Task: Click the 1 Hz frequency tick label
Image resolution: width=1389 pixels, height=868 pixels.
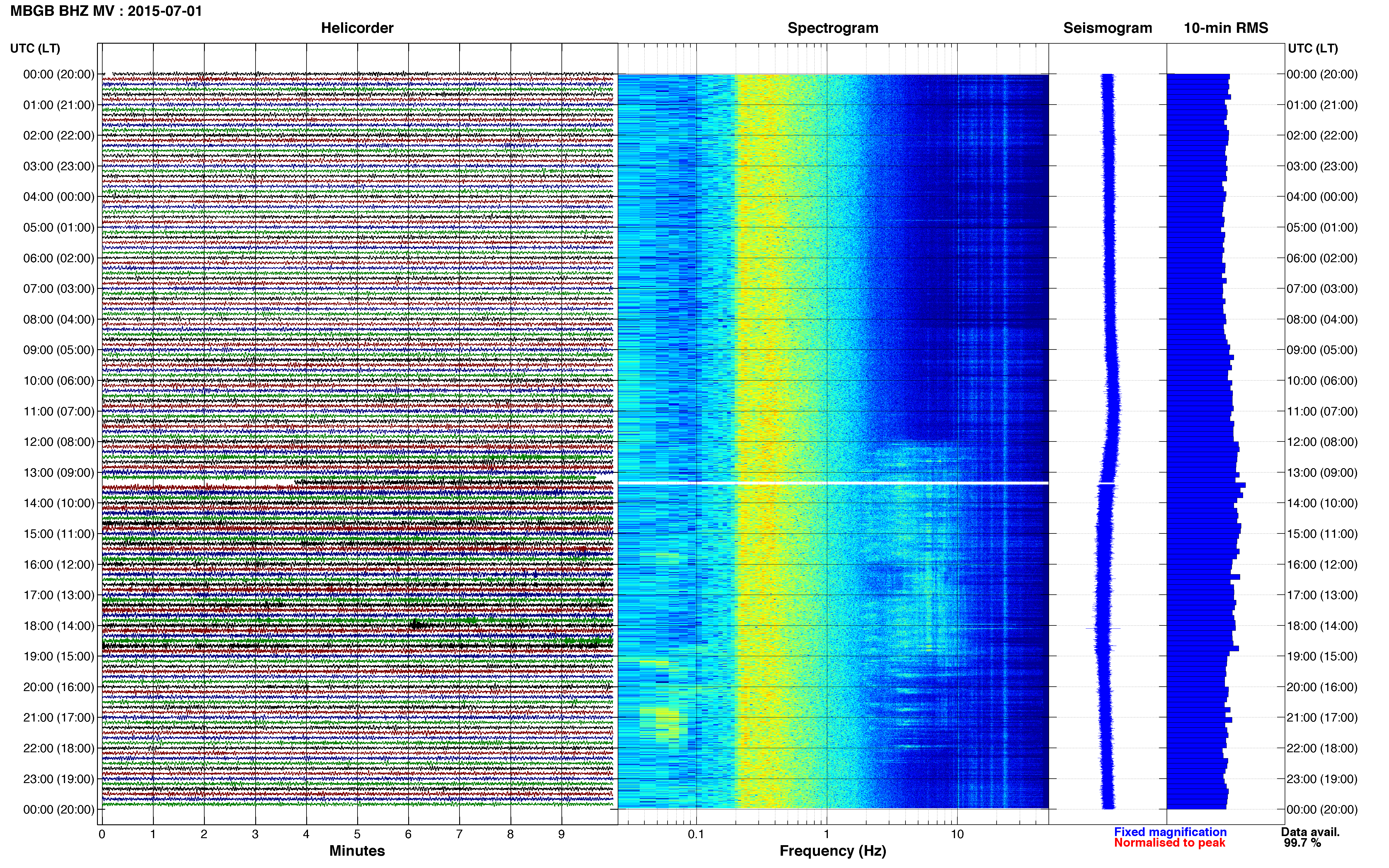Action: coord(827,834)
